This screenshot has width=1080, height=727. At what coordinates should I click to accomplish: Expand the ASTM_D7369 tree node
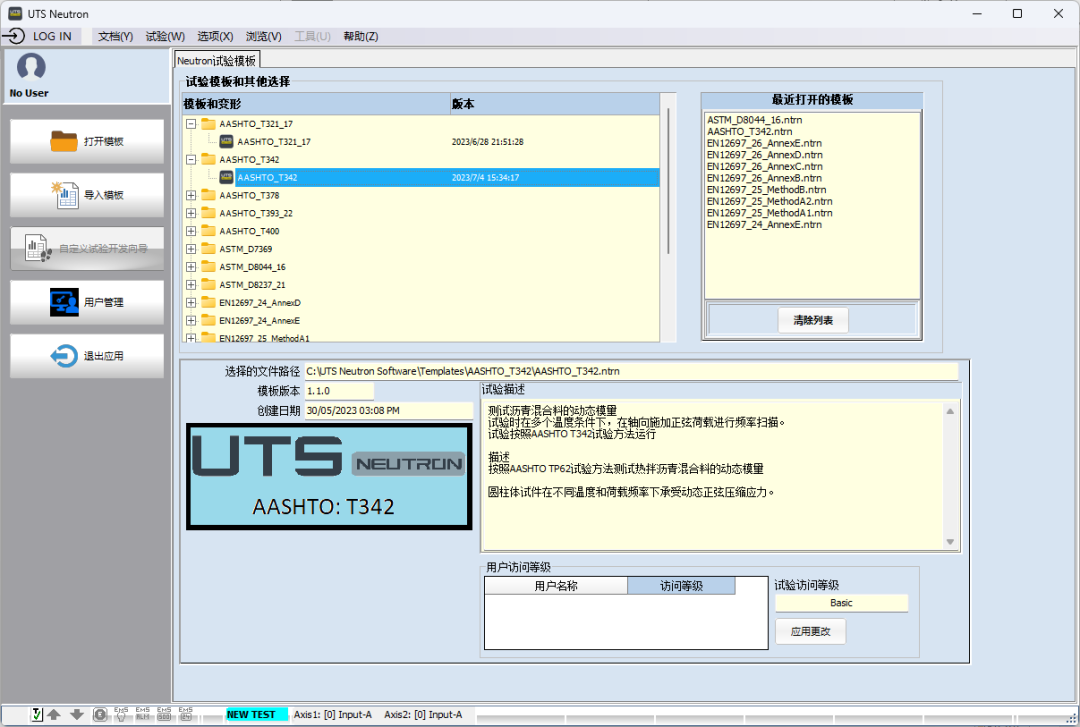[191, 249]
